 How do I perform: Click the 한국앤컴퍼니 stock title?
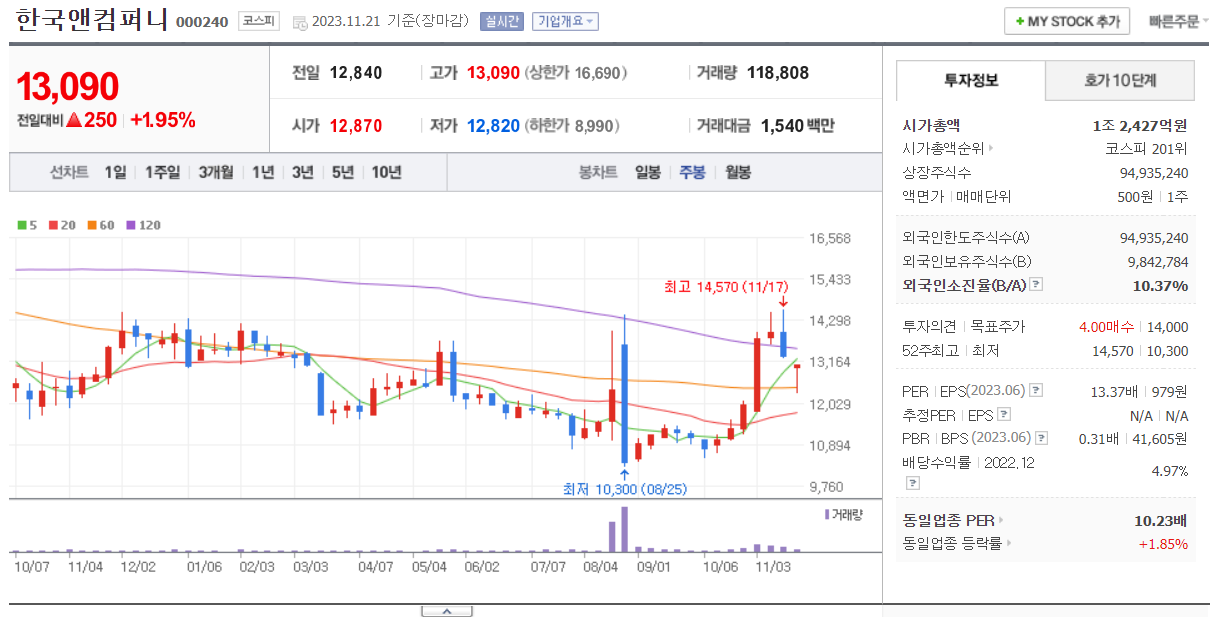pyautogui.click(x=92, y=21)
